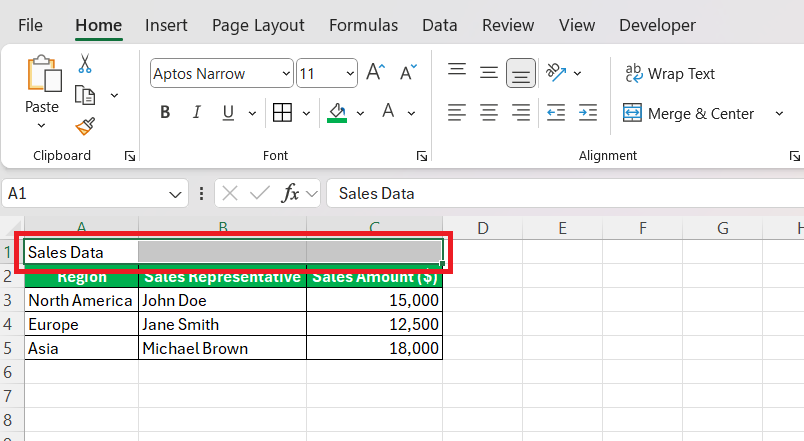Switch to the Developer tab
This screenshot has height=441, width=804.
tap(657, 25)
